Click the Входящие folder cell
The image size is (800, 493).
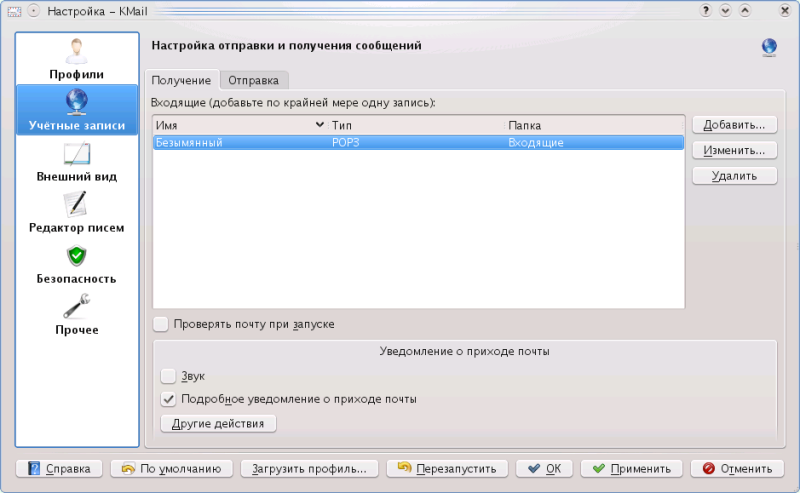tap(536, 142)
